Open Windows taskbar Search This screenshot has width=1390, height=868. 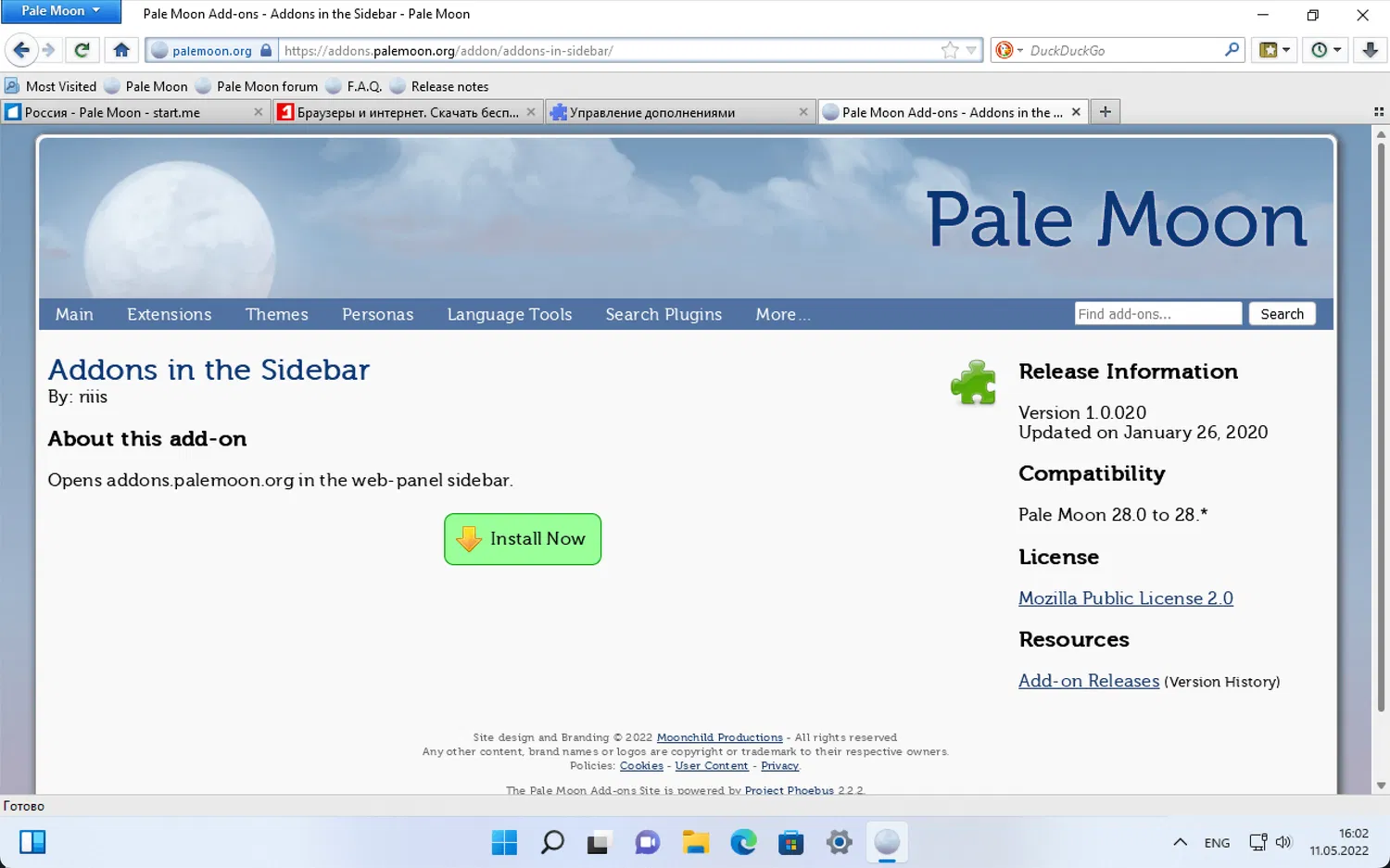pyautogui.click(x=552, y=842)
